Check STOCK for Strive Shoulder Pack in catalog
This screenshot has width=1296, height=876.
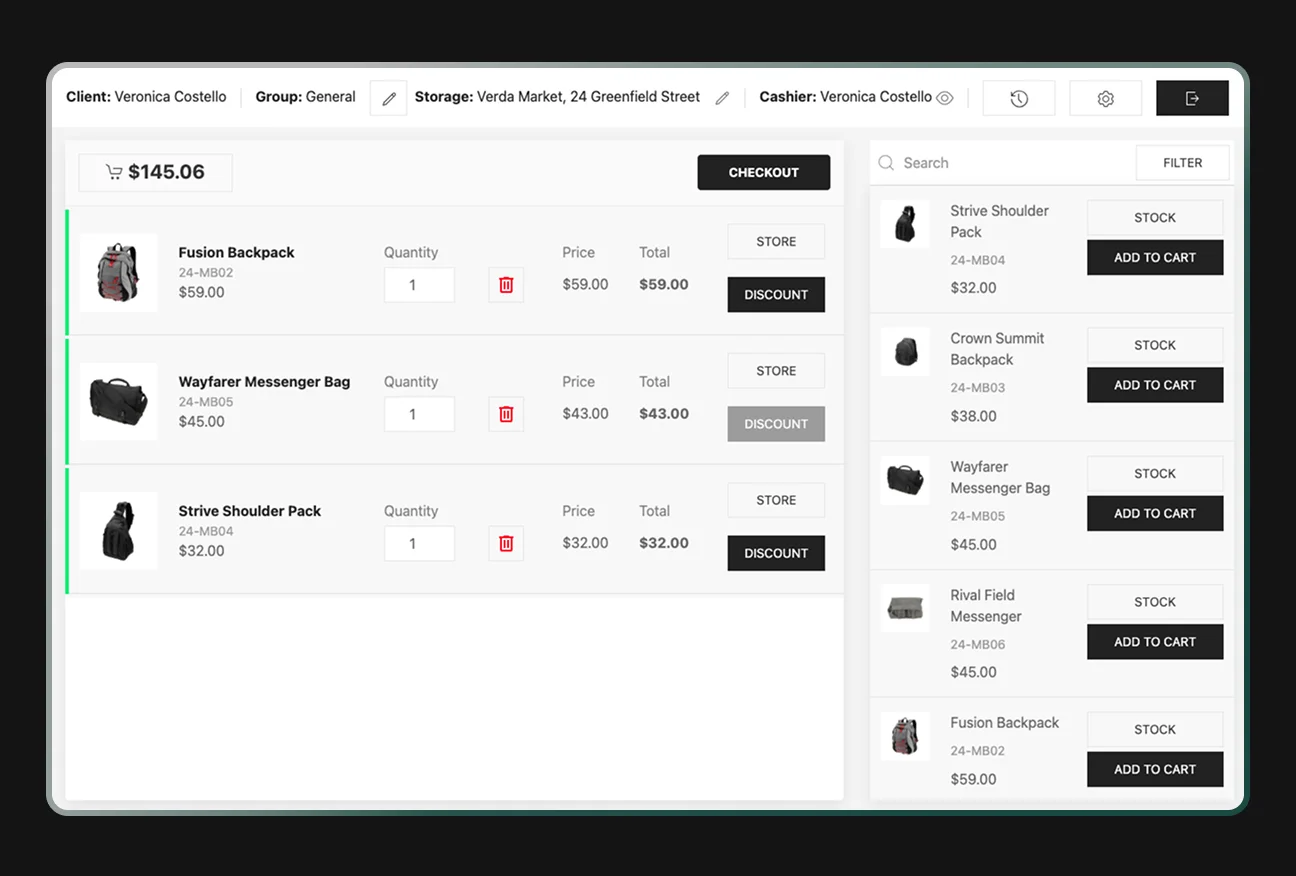pyautogui.click(x=1155, y=218)
